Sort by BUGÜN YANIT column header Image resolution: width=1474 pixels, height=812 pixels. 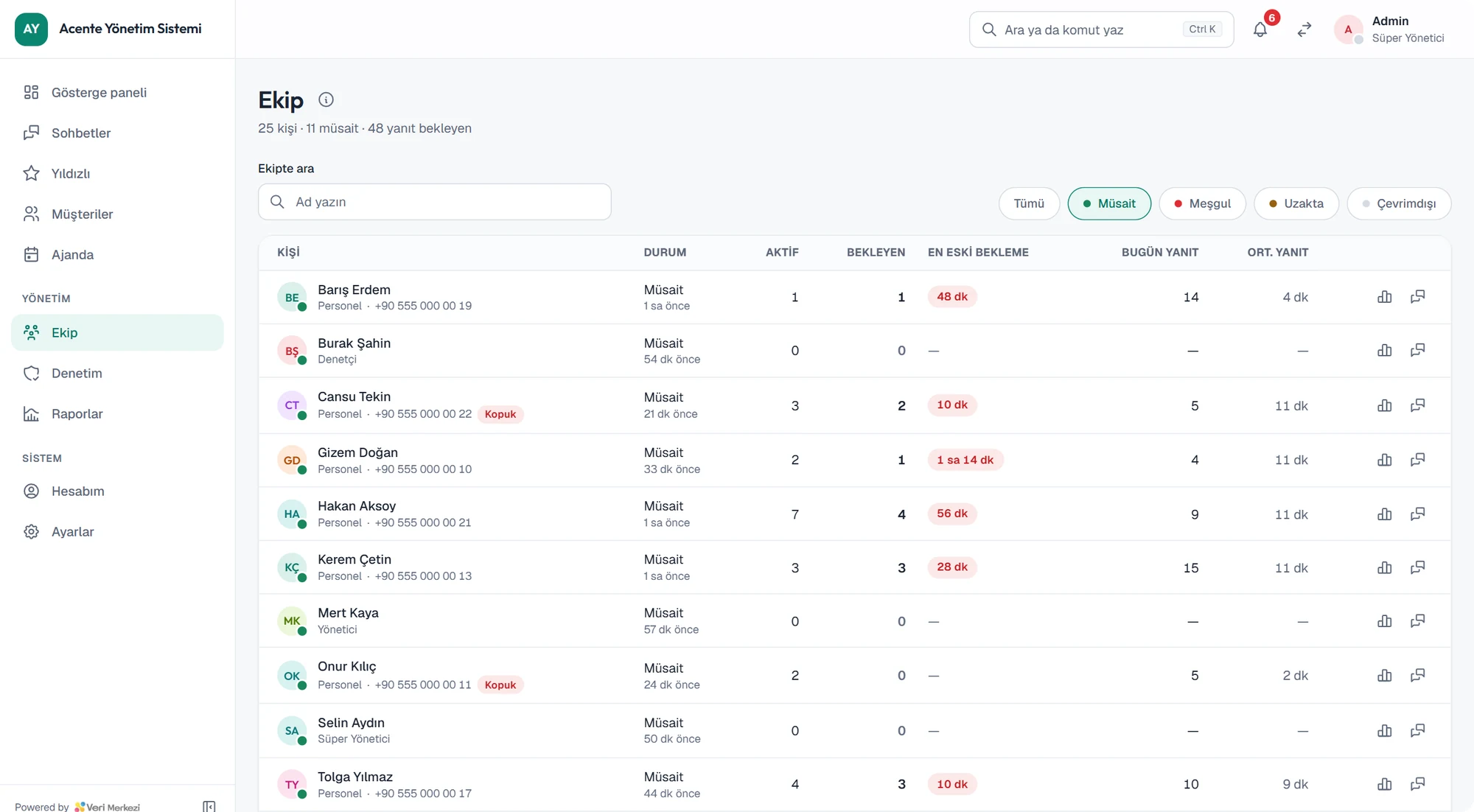pos(1160,252)
